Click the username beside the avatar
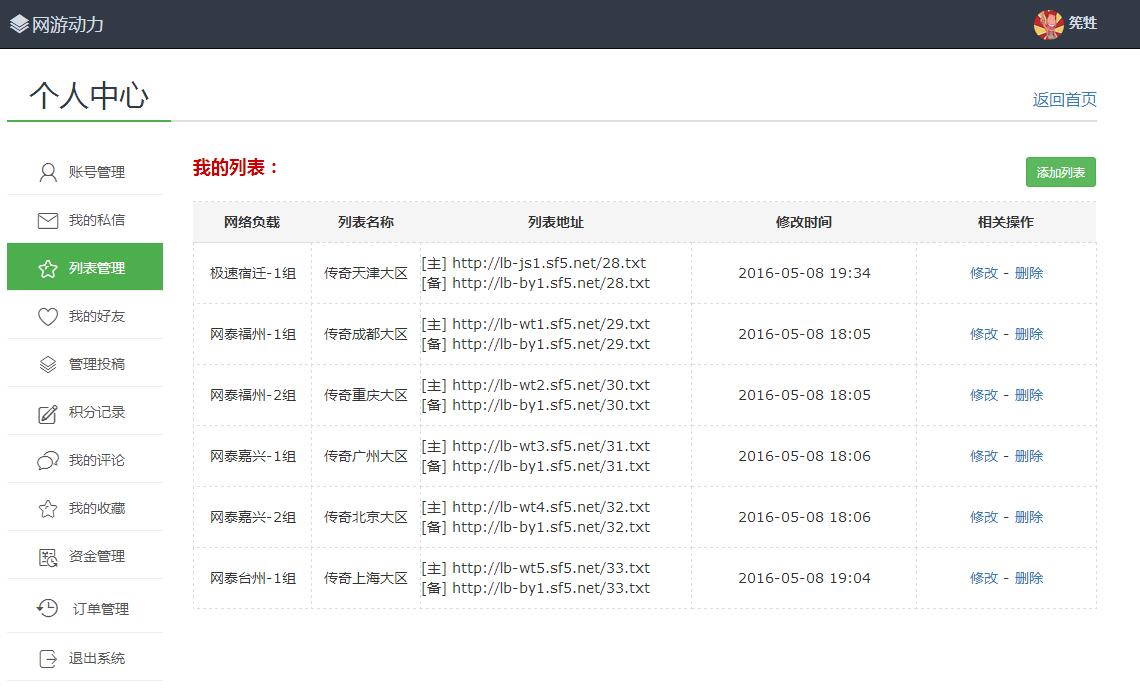 [1083, 23]
